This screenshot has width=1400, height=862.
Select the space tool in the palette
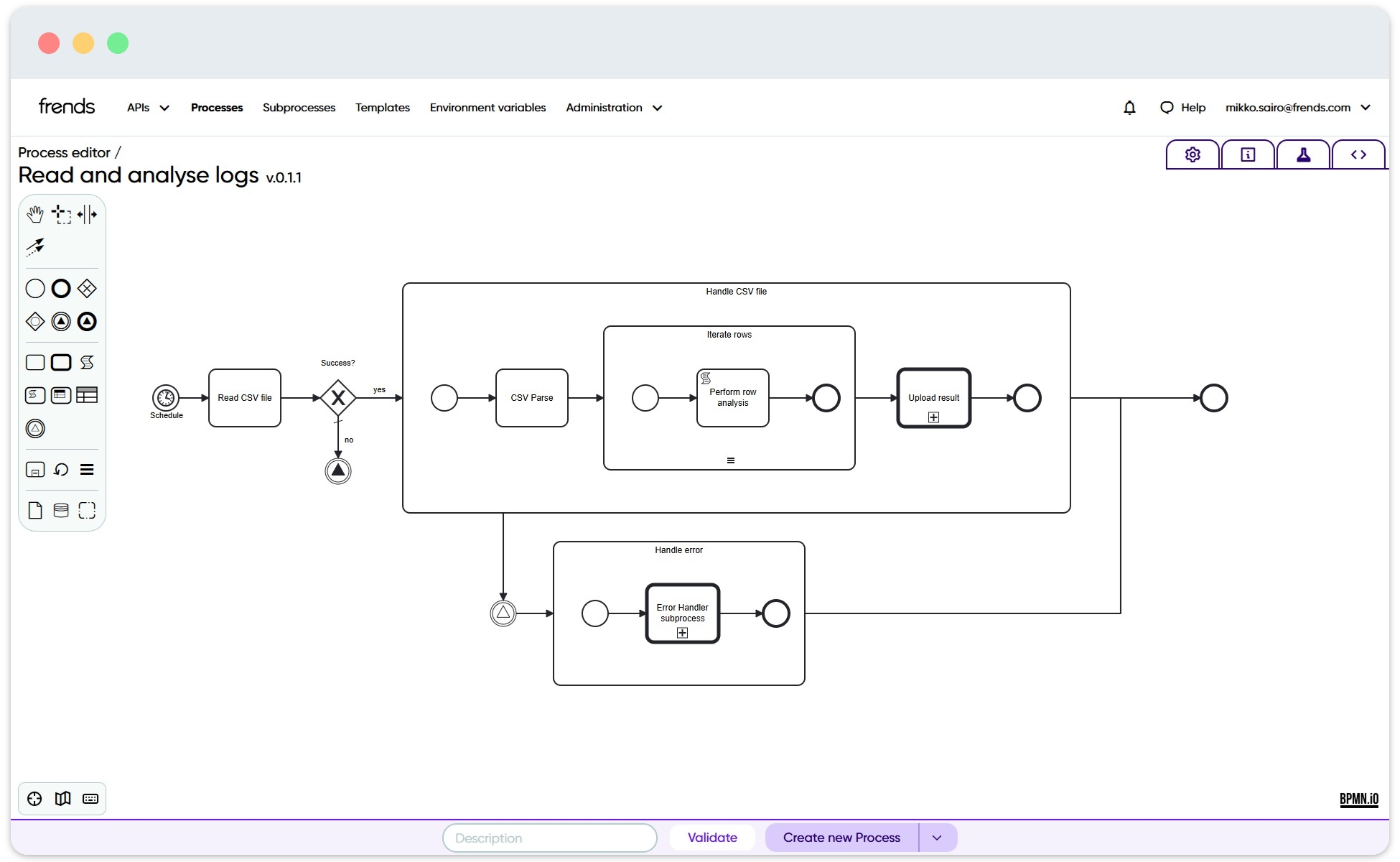(x=87, y=213)
